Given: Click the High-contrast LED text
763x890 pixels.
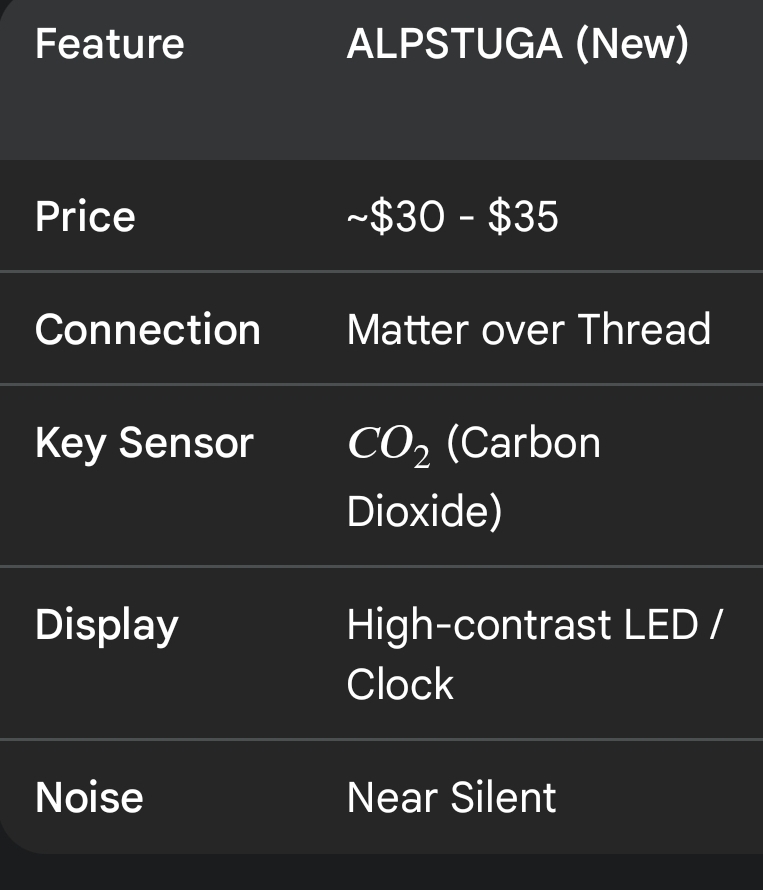Looking at the screenshot, I should click(522, 625).
